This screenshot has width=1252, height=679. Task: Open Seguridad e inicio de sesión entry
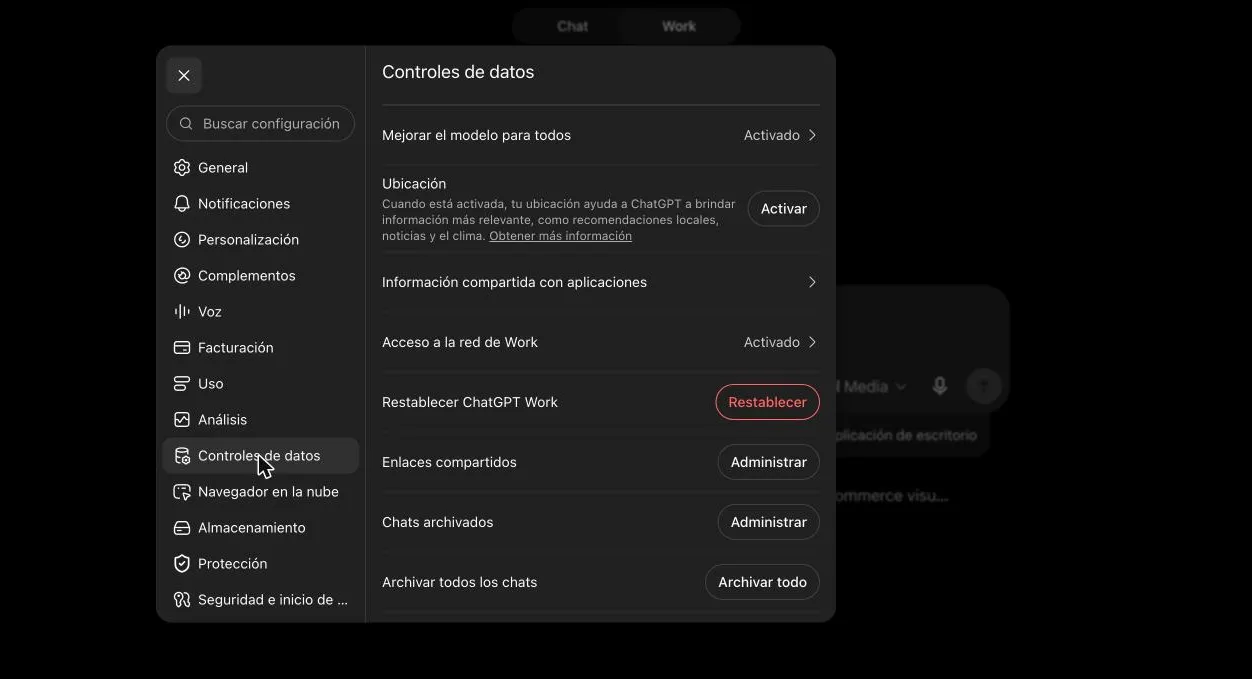coord(261,600)
